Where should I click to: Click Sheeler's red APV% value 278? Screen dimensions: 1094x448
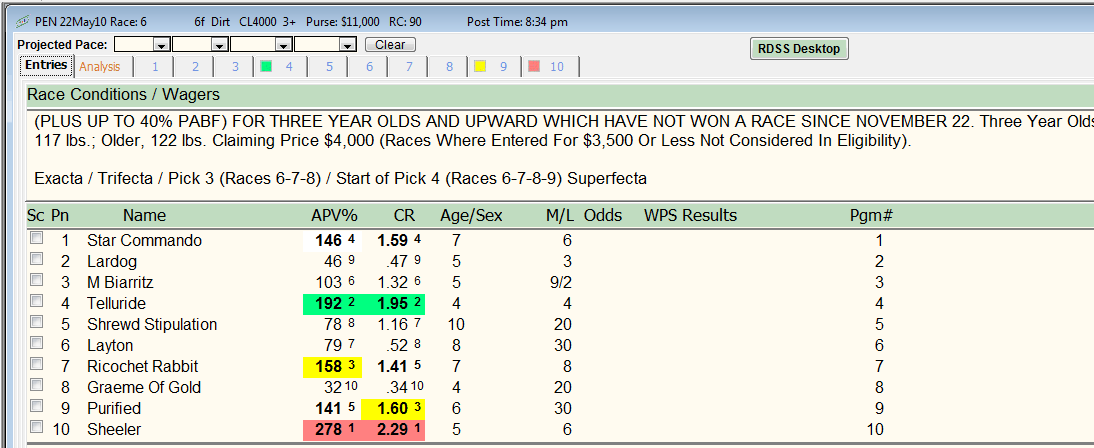pyautogui.click(x=331, y=429)
